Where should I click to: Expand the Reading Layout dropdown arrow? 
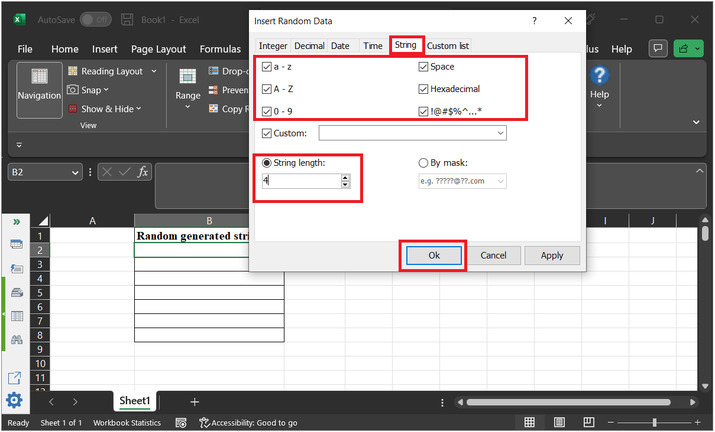pos(154,71)
